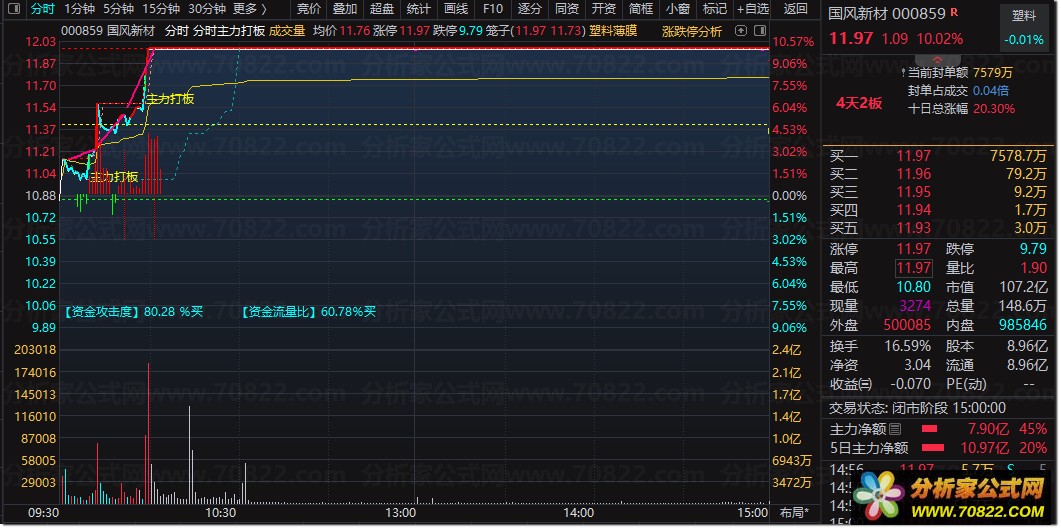Click the 标记 mark button

715,9
